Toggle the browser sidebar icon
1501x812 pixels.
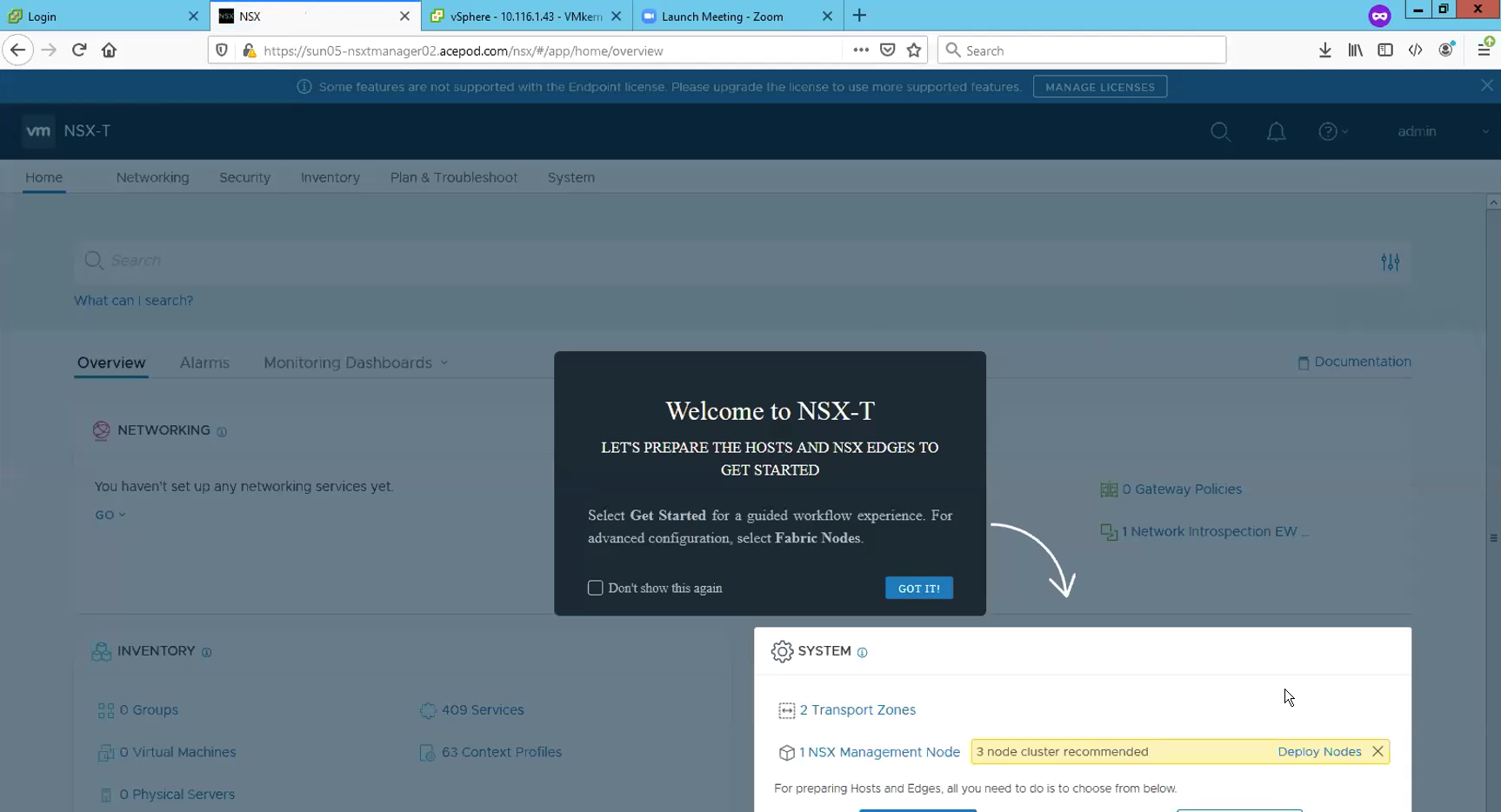pos(1385,50)
